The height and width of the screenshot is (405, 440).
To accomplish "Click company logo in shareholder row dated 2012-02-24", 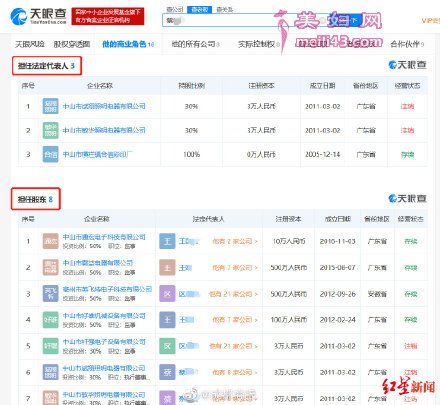I will point(51,320).
